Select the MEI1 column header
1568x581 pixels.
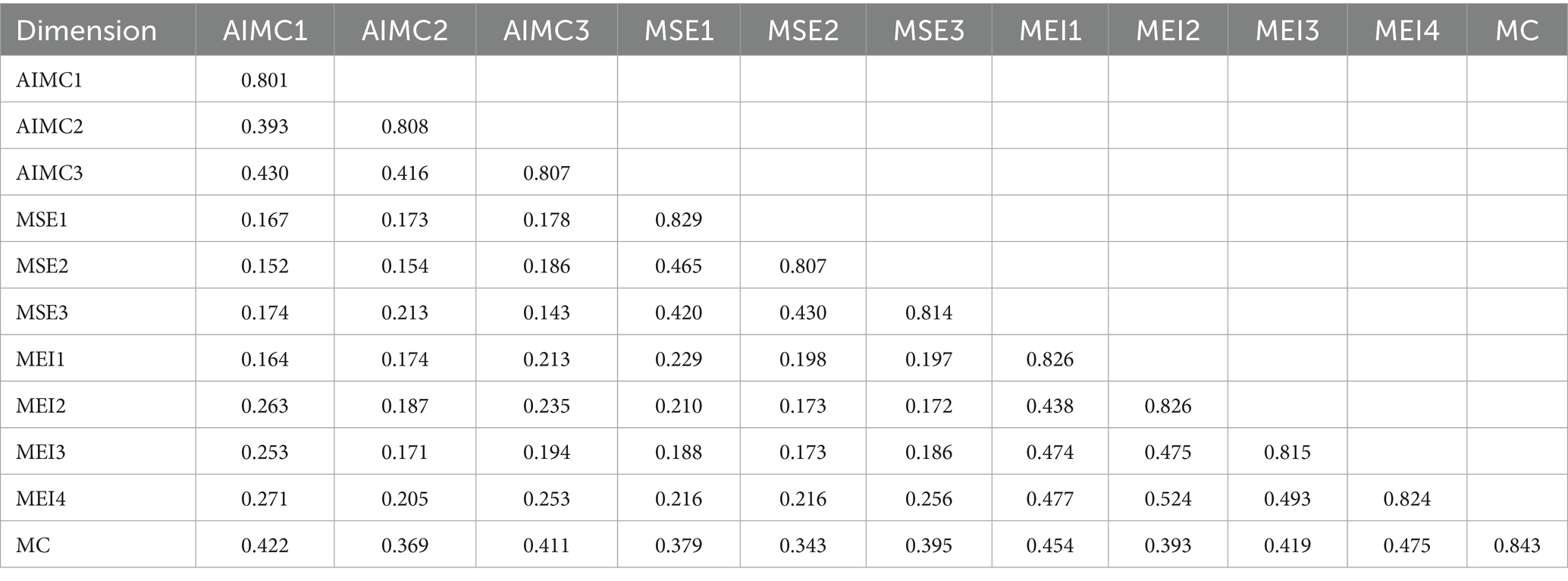pyautogui.click(x=1050, y=30)
